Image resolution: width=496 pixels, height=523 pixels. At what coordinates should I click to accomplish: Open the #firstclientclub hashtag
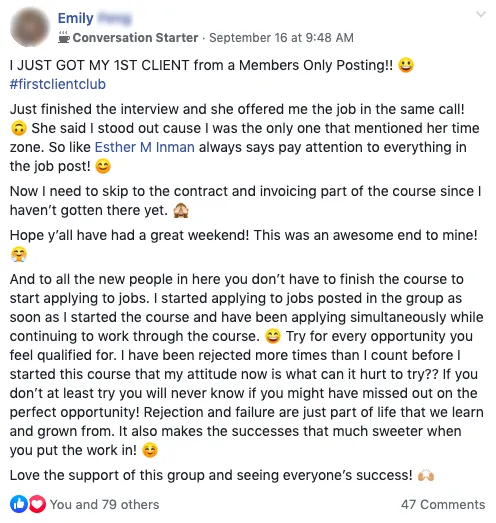(58, 84)
